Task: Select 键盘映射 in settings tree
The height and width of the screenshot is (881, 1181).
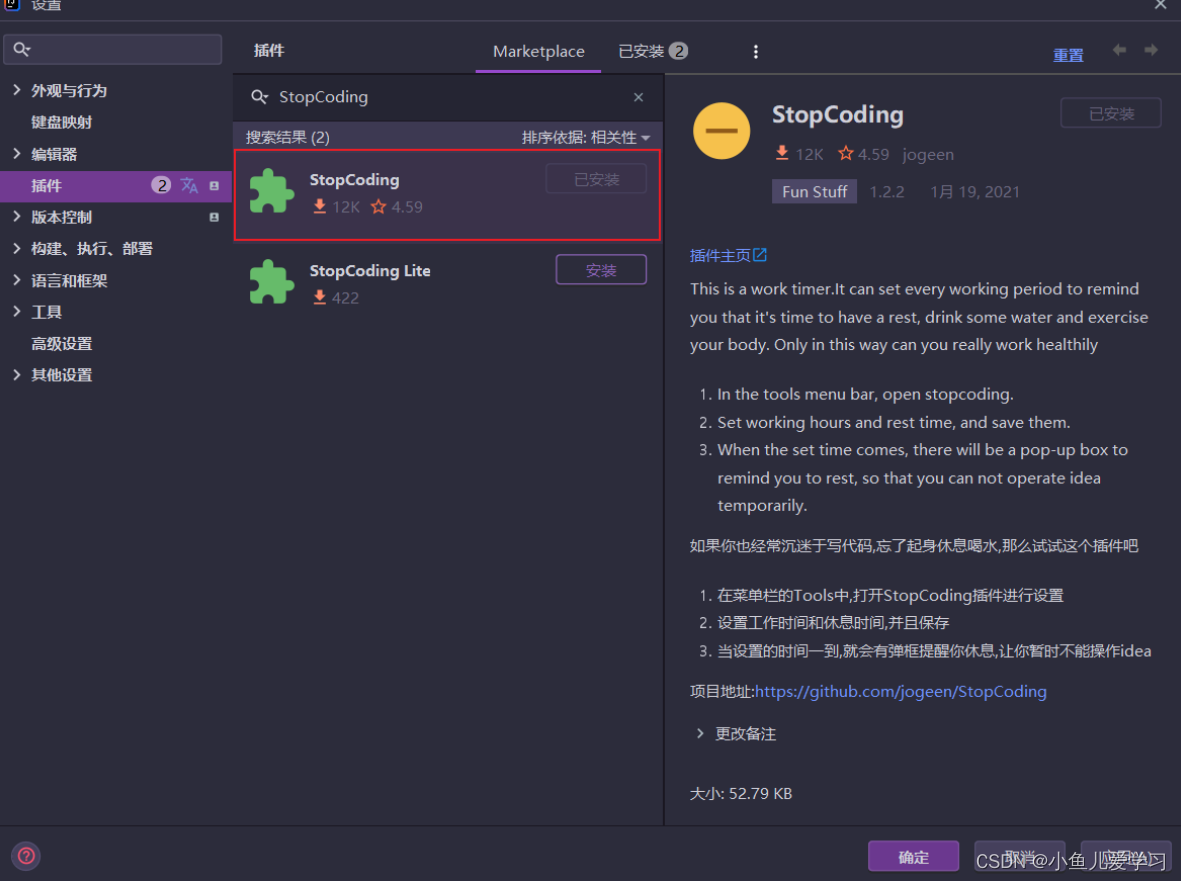Action: (61, 122)
